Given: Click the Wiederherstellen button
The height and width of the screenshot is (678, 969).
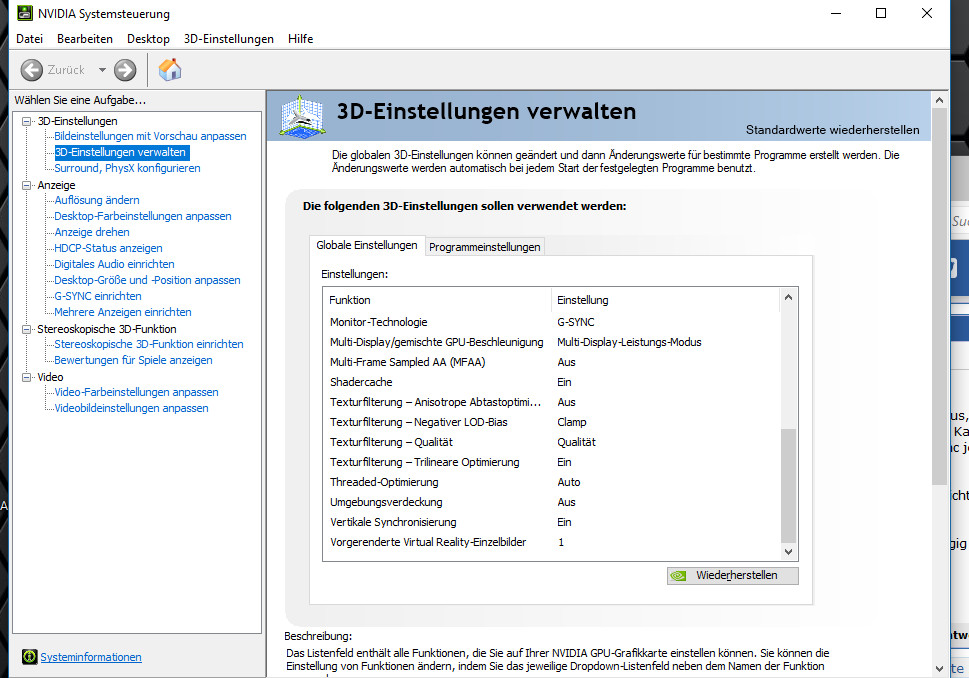Looking at the screenshot, I should (733, 575).
